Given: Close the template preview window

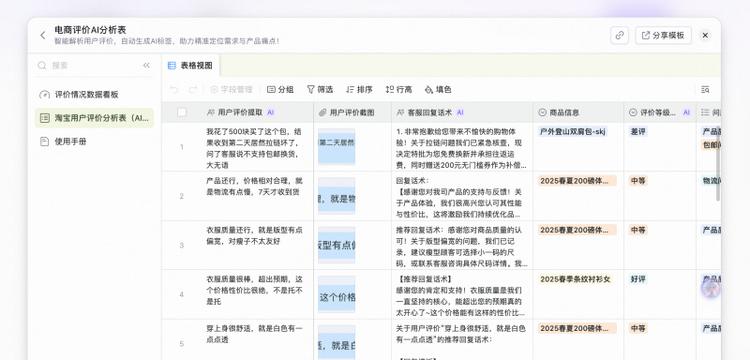Looking at the screenshot, I should [x=705, y=35].
